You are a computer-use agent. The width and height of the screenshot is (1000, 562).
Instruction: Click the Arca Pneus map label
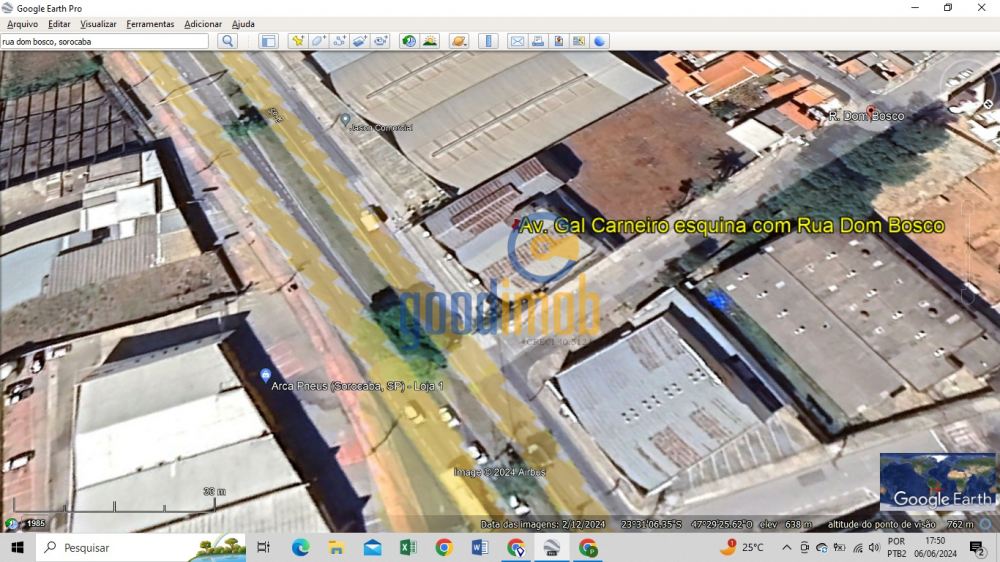tap(356, 385)
